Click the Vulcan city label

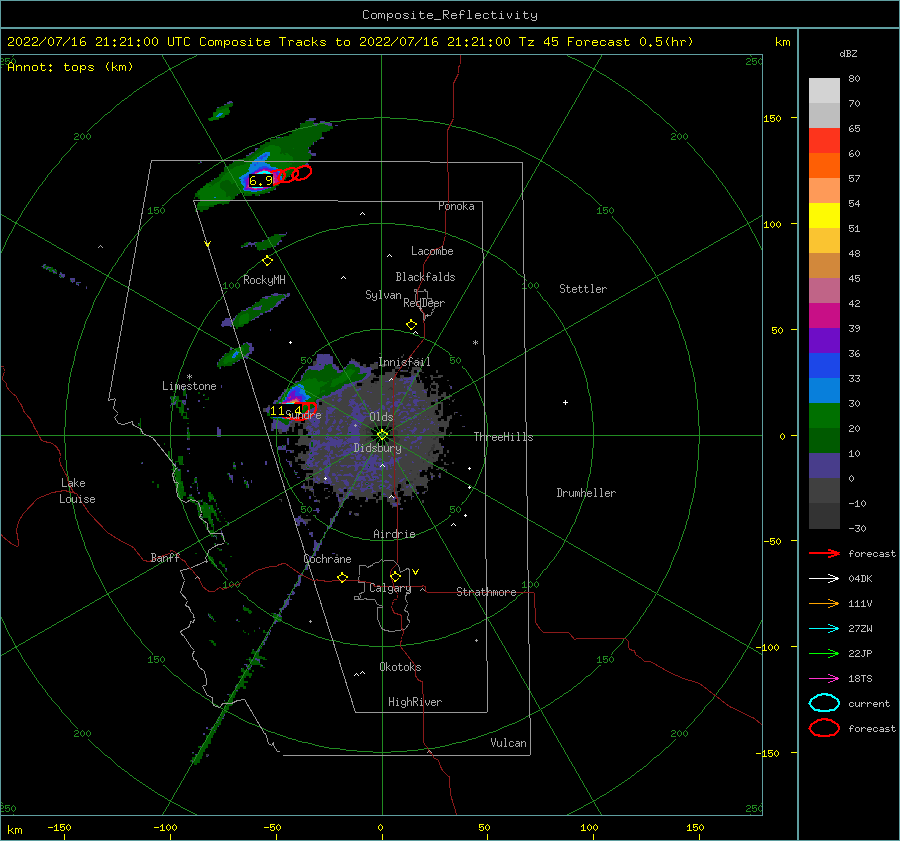tap(509, 743)
